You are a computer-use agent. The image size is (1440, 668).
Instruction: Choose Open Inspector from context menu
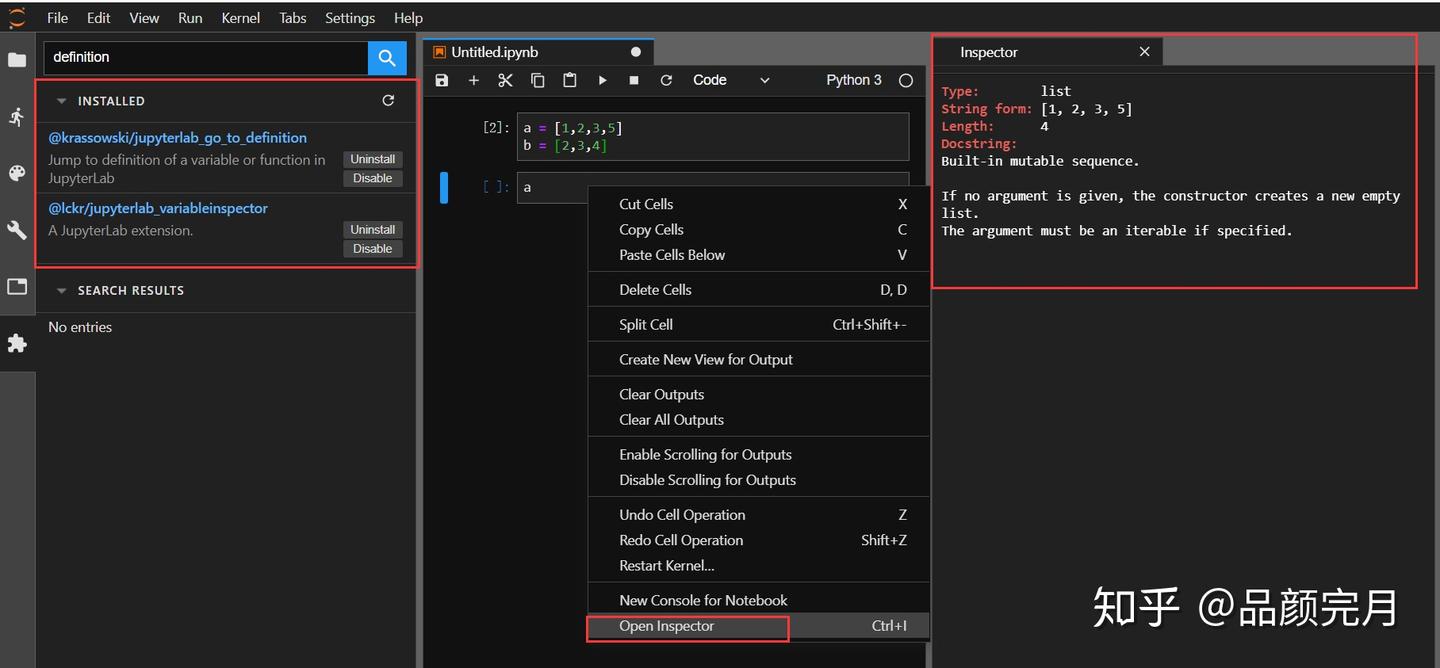[667, 626]
